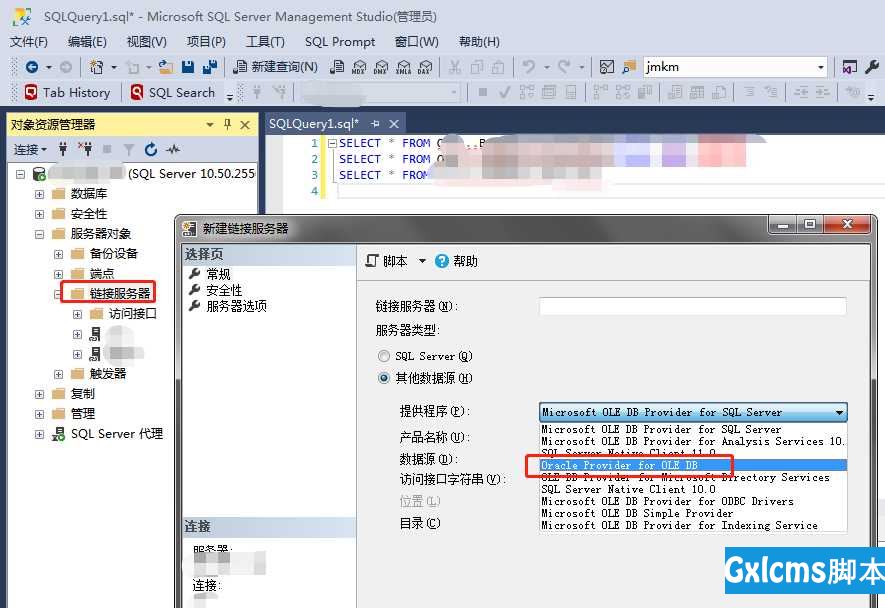Open the jmkm database dropdown
Image resolution: width=885 pixels, height=608 pixels.
click(821, 67)
